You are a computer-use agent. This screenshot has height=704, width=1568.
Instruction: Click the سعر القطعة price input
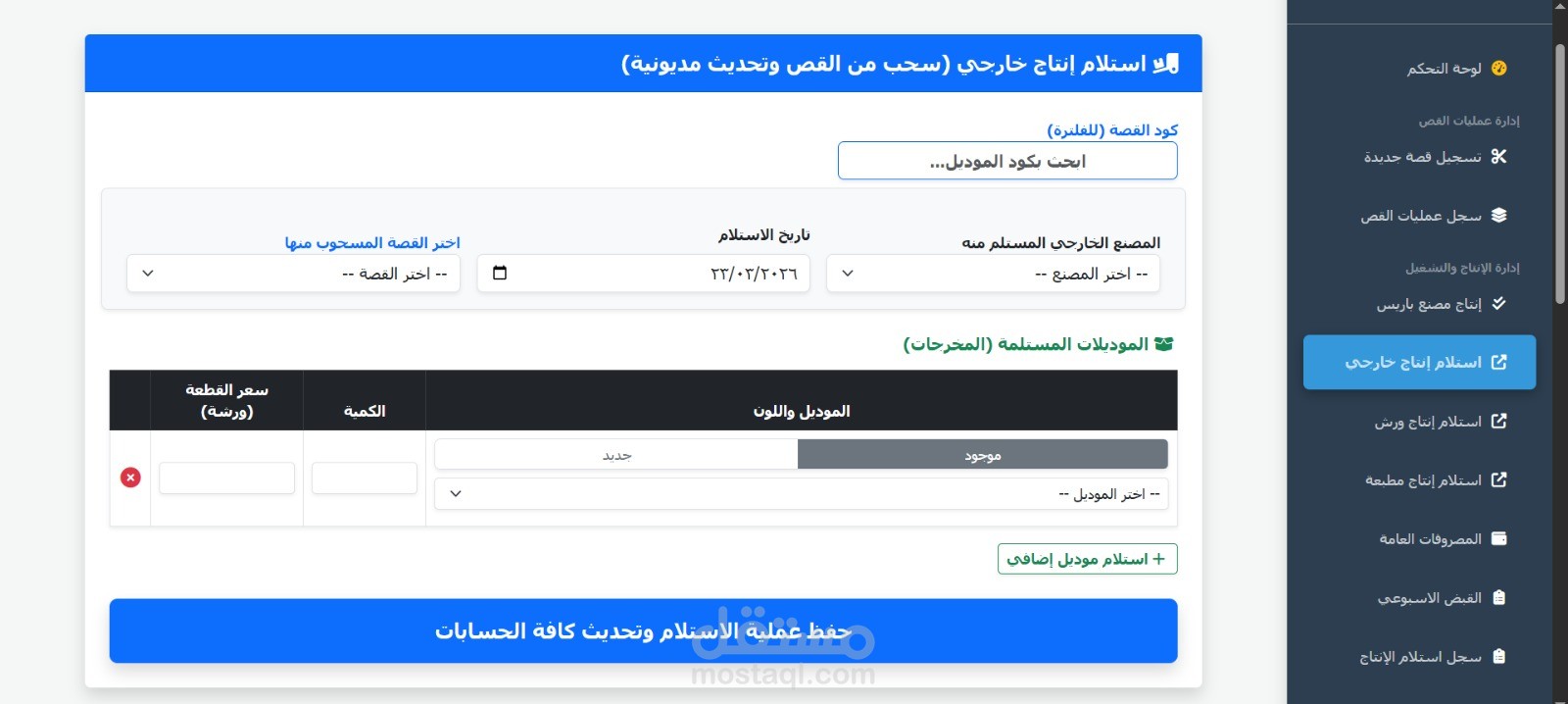click(x=226, y=478)
